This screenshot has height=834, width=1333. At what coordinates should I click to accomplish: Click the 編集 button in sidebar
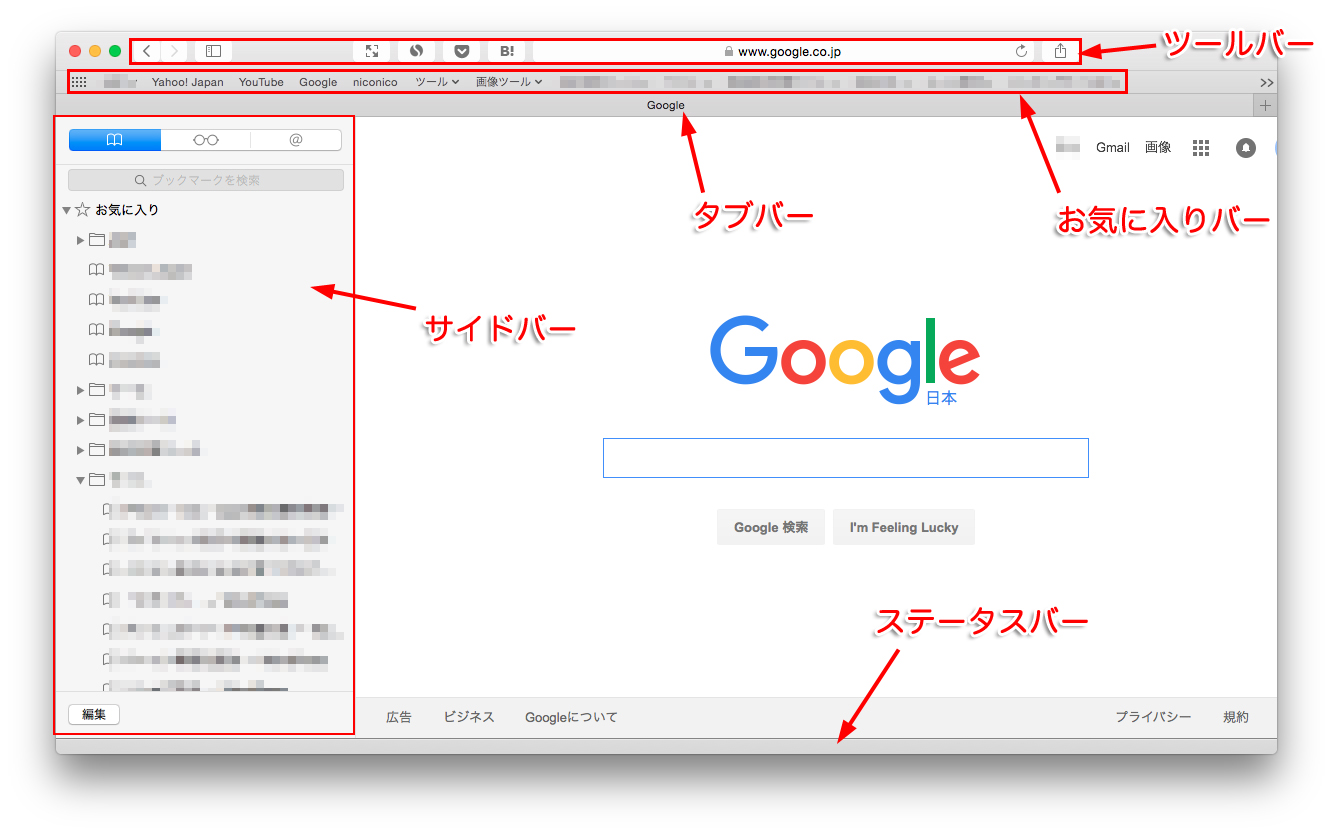pyautogui.click(x=94, y=714)
